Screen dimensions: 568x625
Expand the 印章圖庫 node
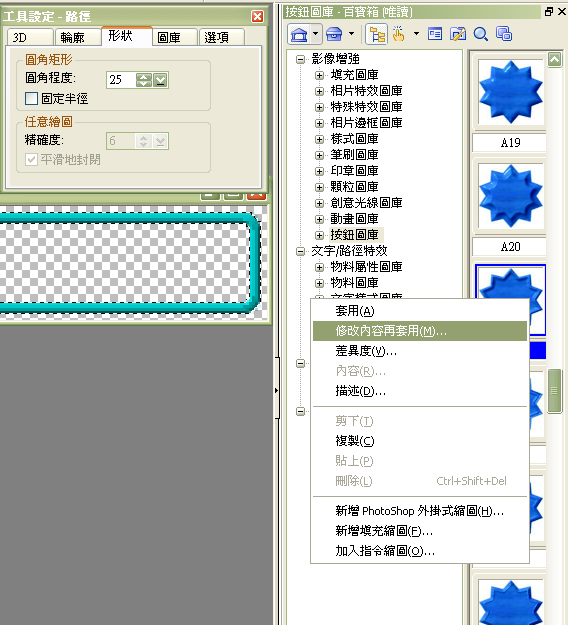coord(319,171)
